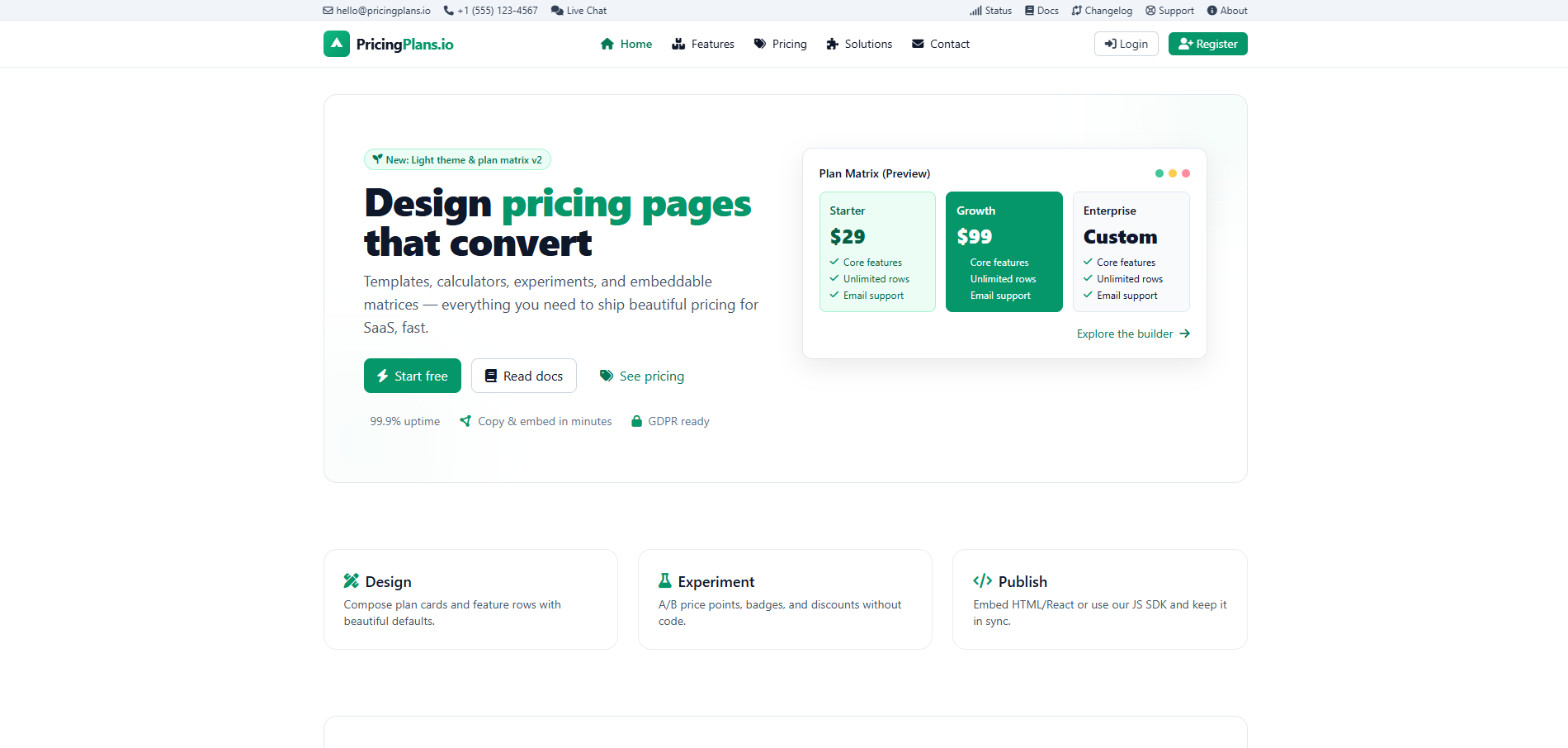The image size is (1568, 748).
Task: Click the New: Light theme & plan matrix v2 badge
Action: [x=457, y=159]
